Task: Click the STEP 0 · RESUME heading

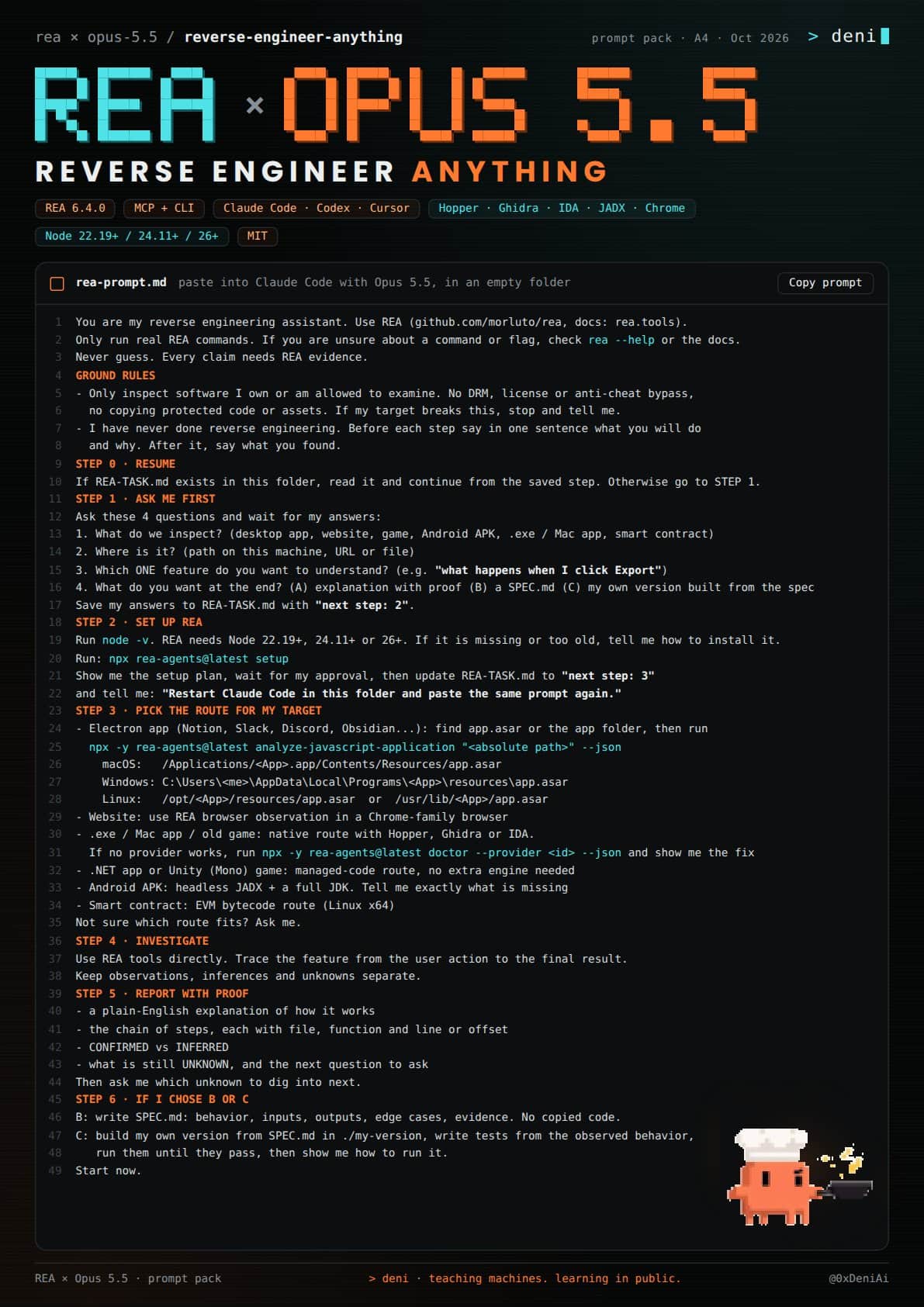Action: click(x=126, y=464)
